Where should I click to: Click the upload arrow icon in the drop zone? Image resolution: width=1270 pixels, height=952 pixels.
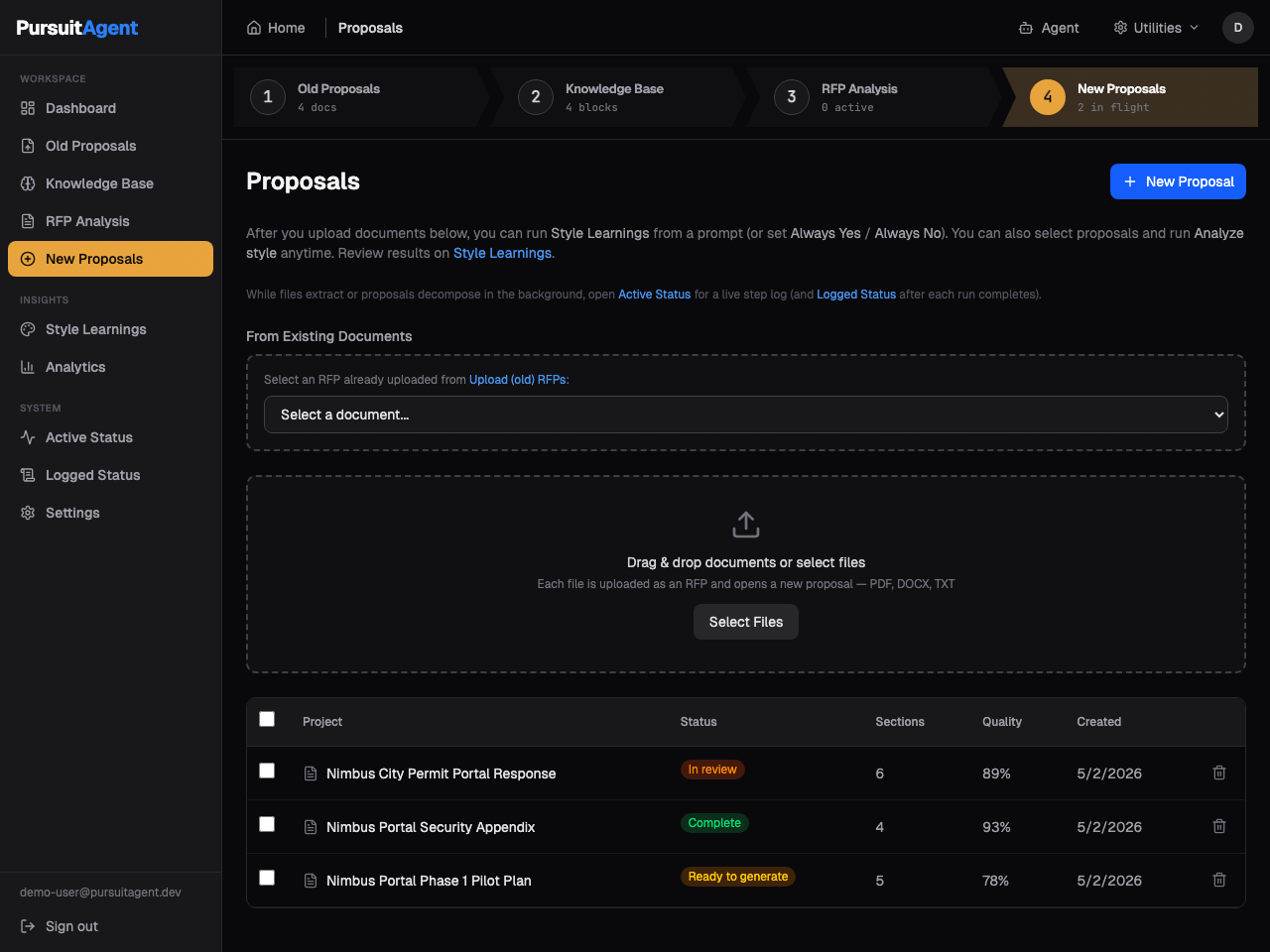point(746,524)
